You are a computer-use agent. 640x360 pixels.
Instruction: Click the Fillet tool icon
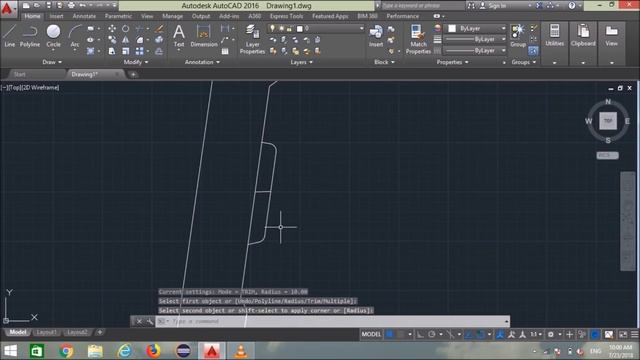[140, 40]
